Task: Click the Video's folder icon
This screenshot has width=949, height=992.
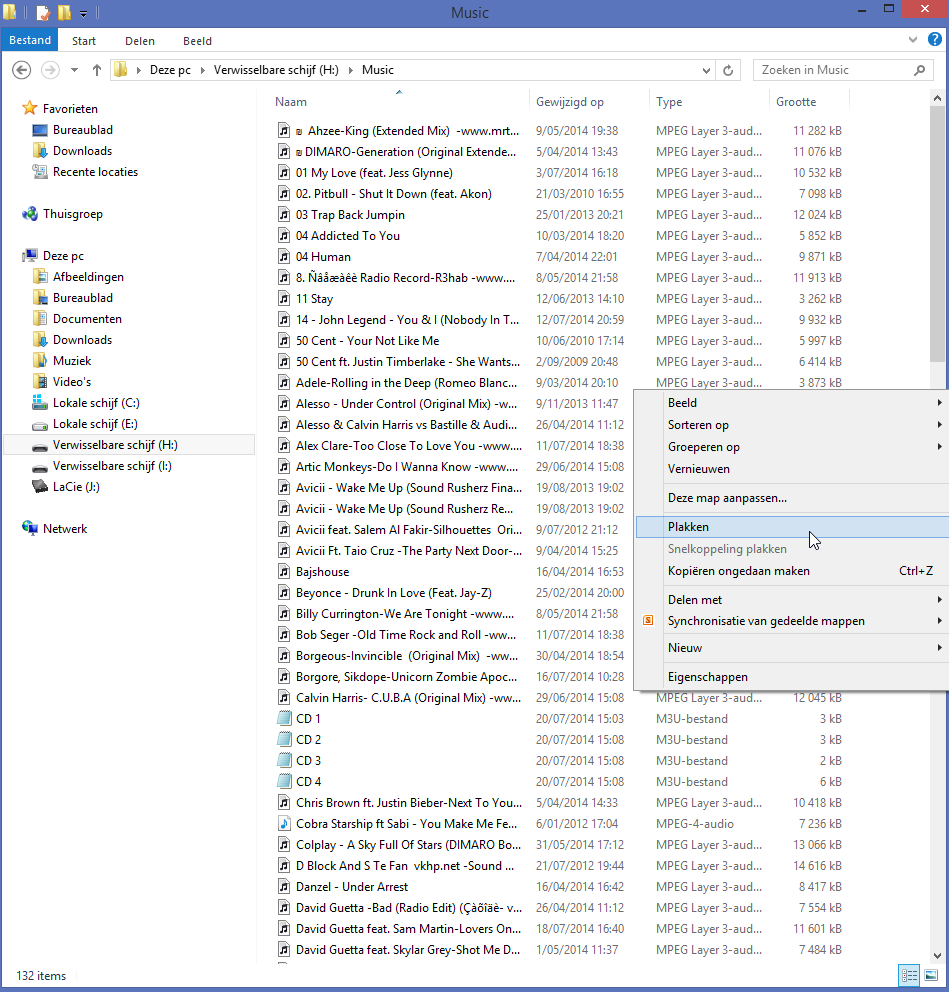Action: click(40, 381)
